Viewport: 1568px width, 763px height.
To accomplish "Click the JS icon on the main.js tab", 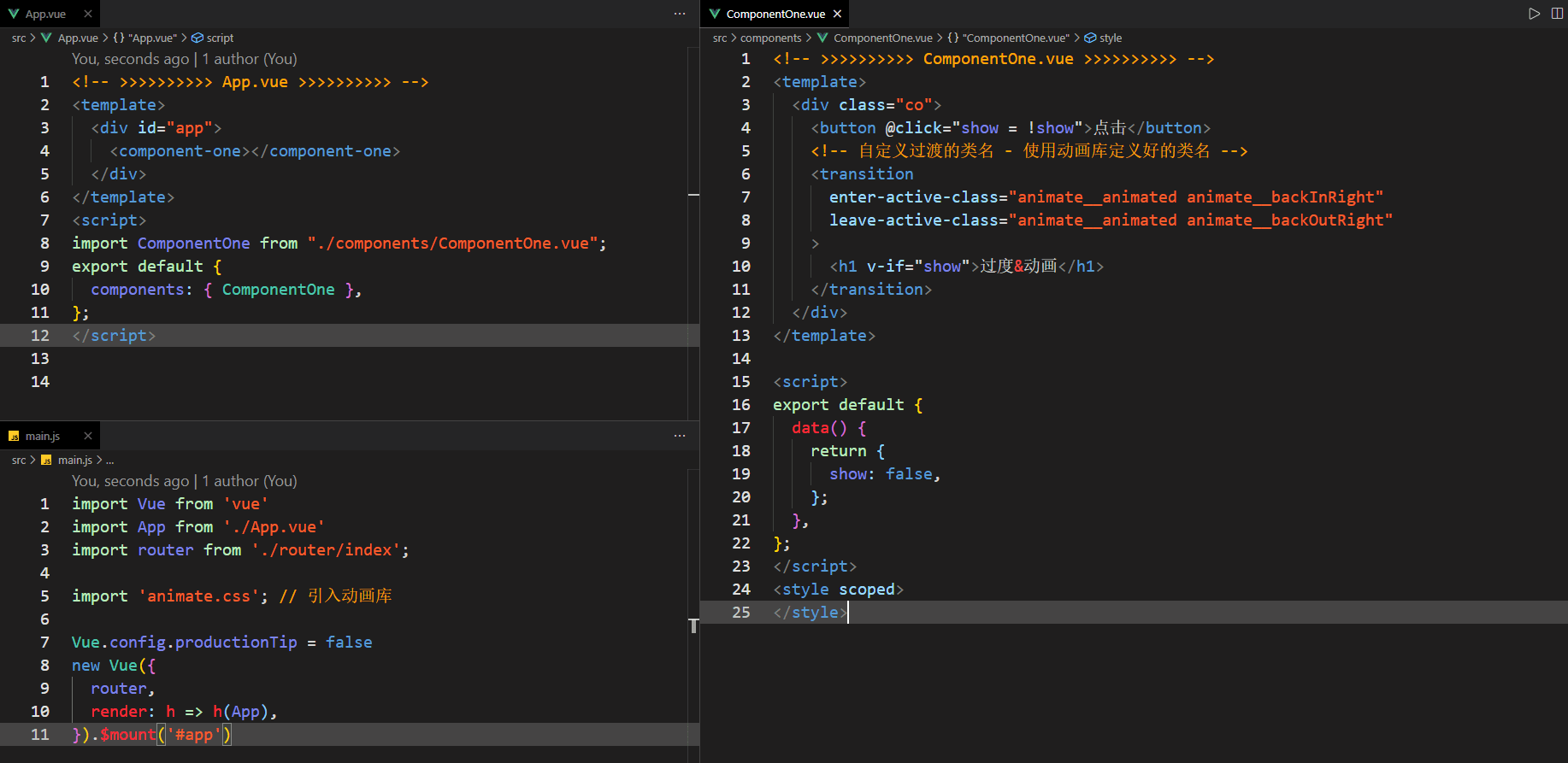I will pos(14,436).
